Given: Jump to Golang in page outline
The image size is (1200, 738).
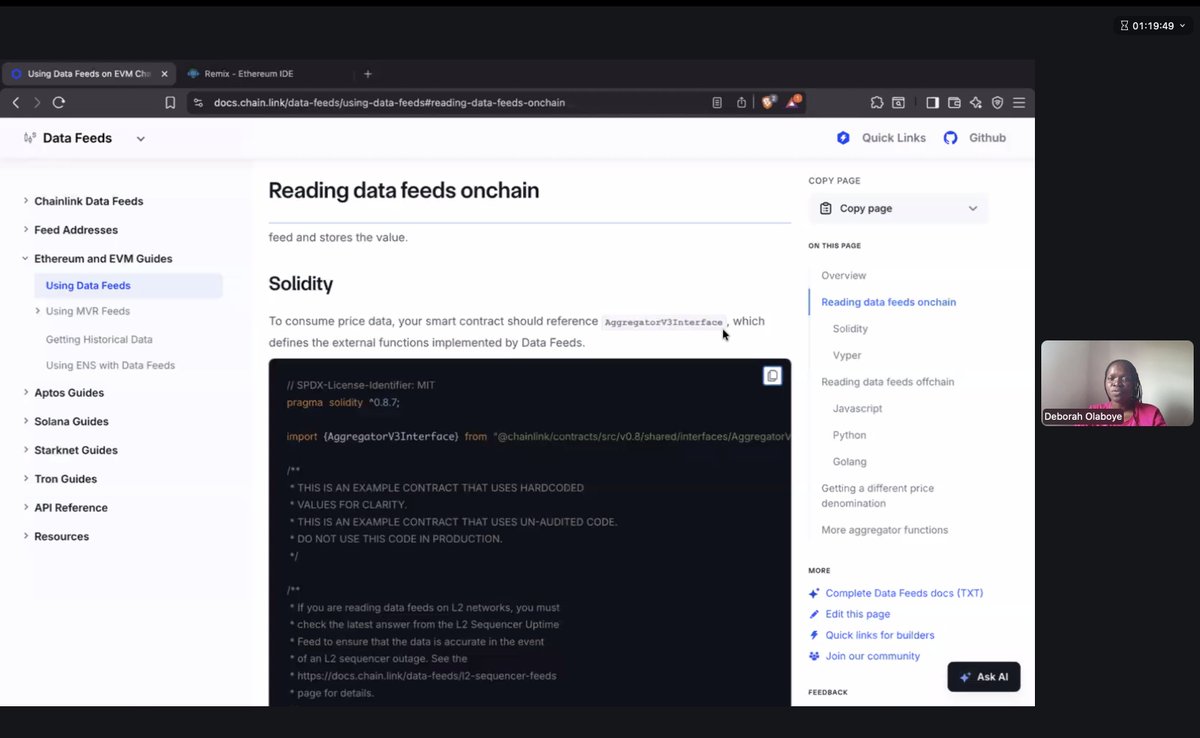Looking at the screenshot, I should click(x=851, y=462).
